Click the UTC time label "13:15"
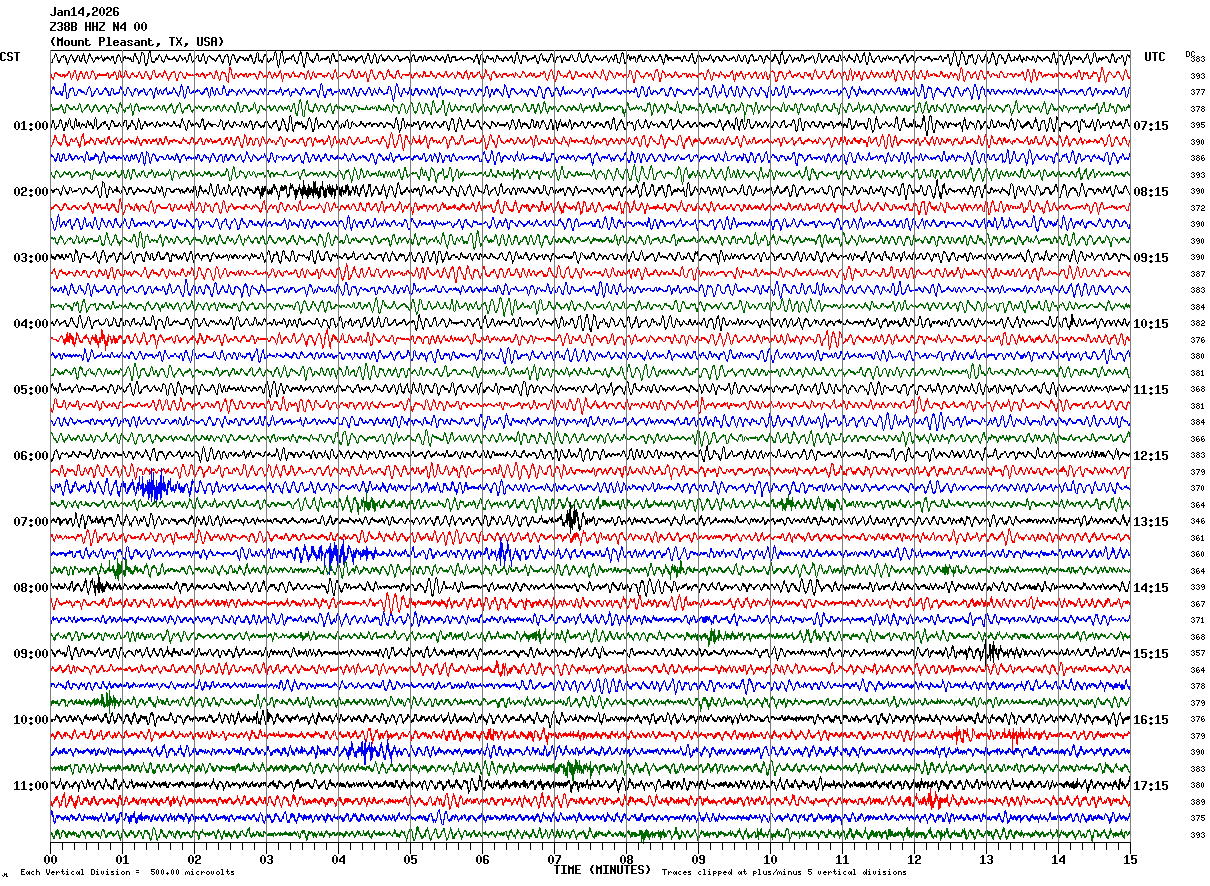 point(1151,522)
